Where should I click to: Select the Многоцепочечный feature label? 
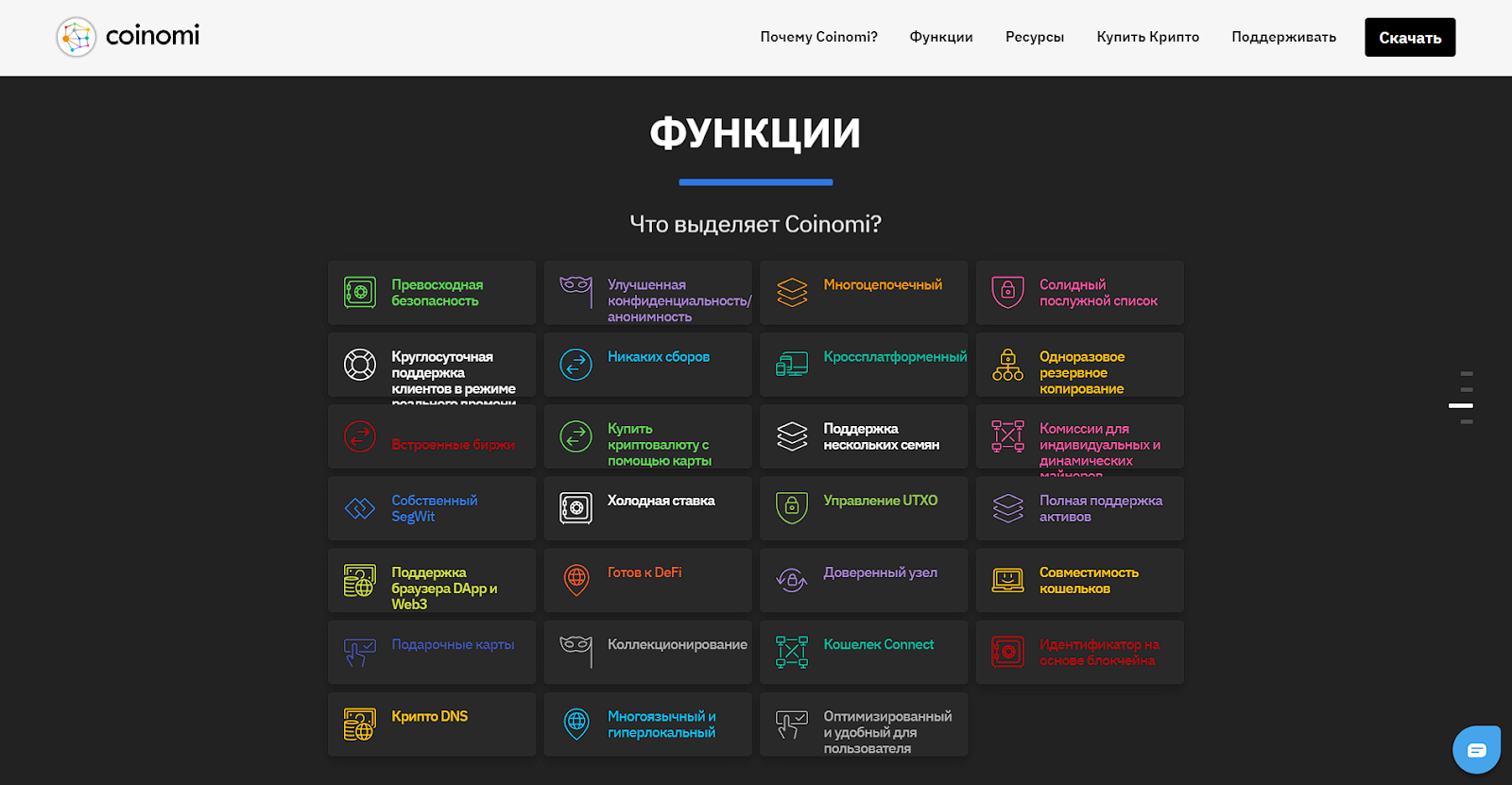click(883, 284)
